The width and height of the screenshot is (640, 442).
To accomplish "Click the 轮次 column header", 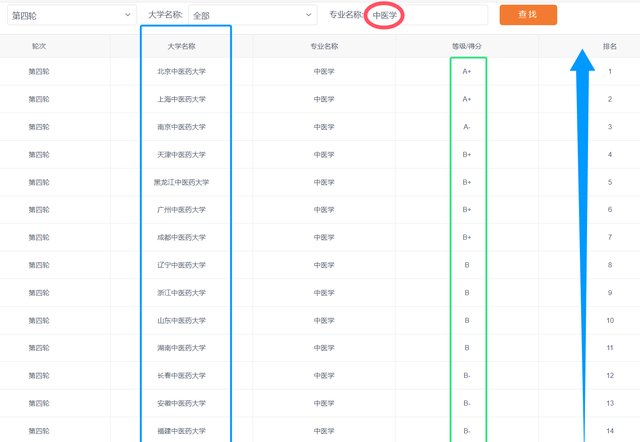I will tap(39, 46).
